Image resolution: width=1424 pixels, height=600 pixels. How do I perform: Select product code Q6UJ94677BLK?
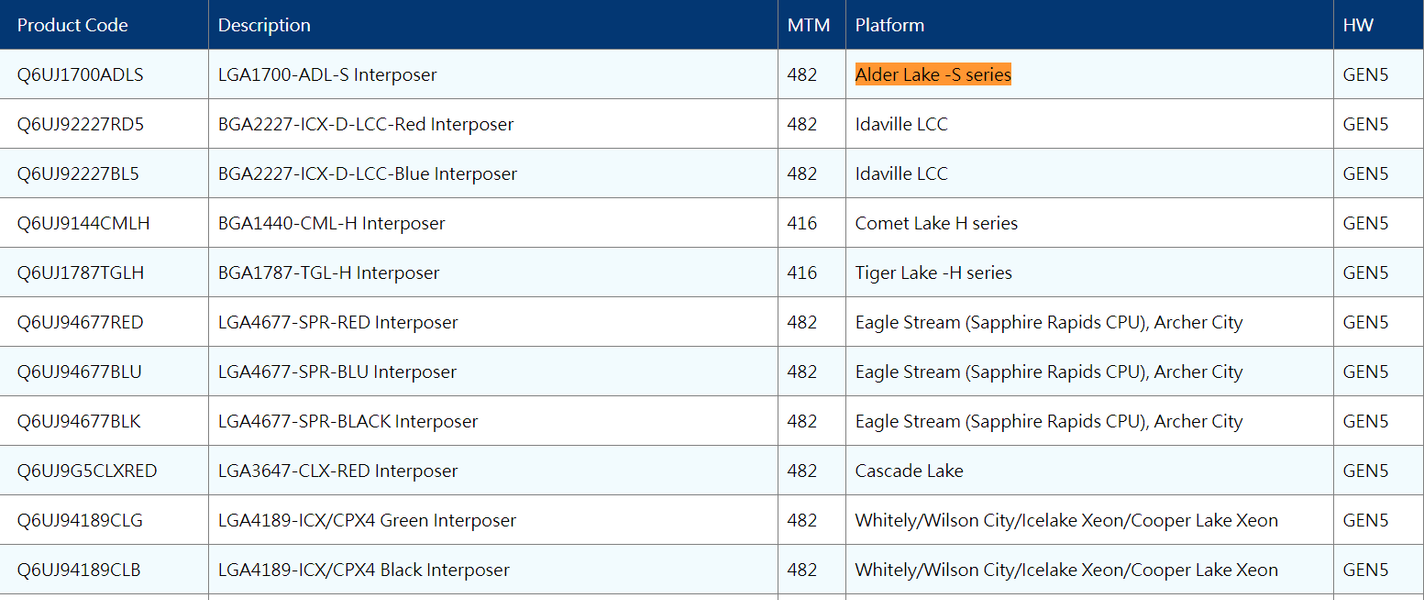click(79, 421)
